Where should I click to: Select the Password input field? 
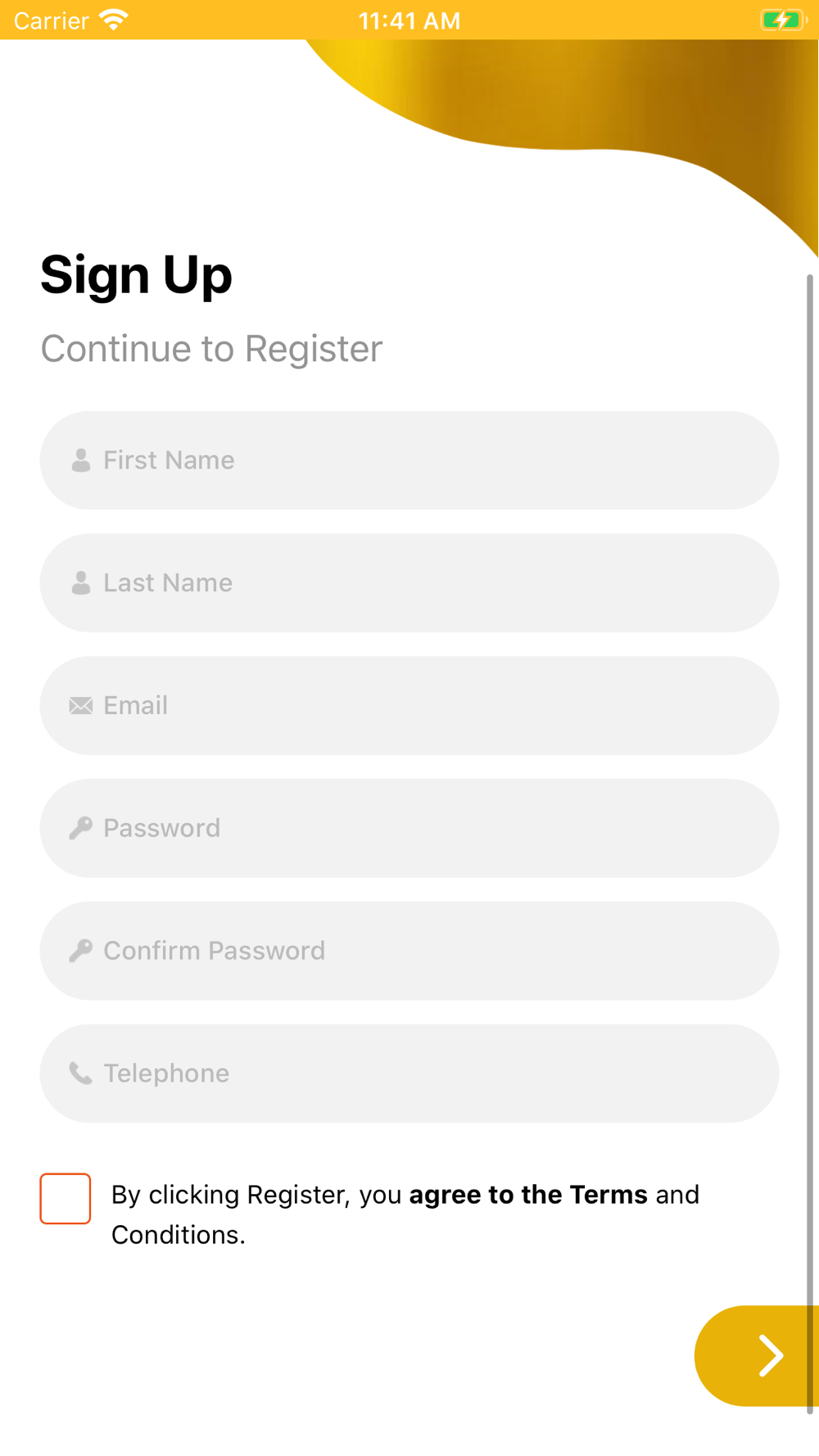click(x=409, y=828)
